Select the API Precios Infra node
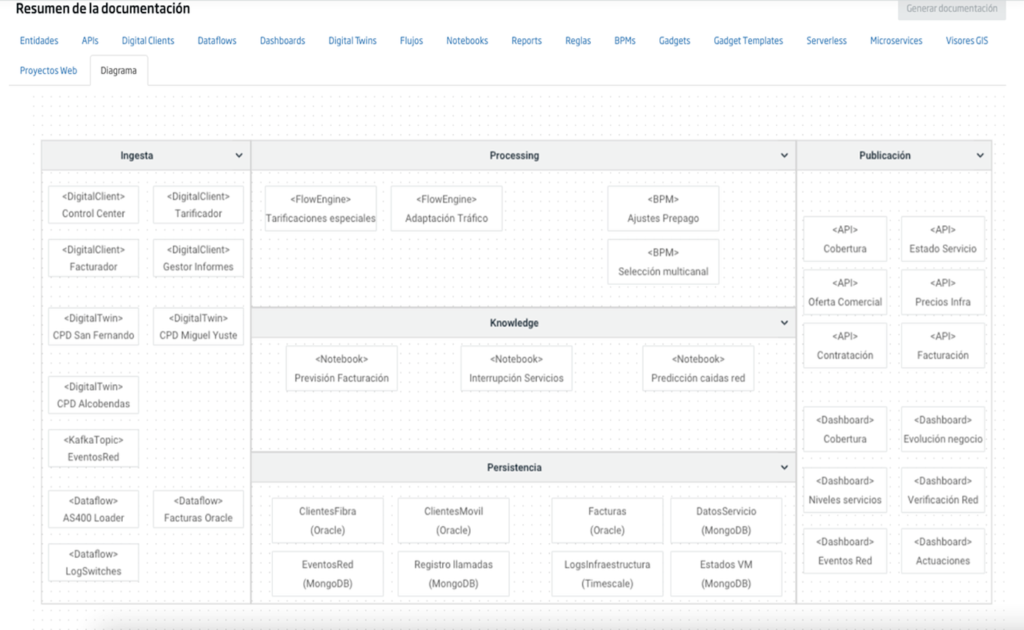 [x=943, y=292]
